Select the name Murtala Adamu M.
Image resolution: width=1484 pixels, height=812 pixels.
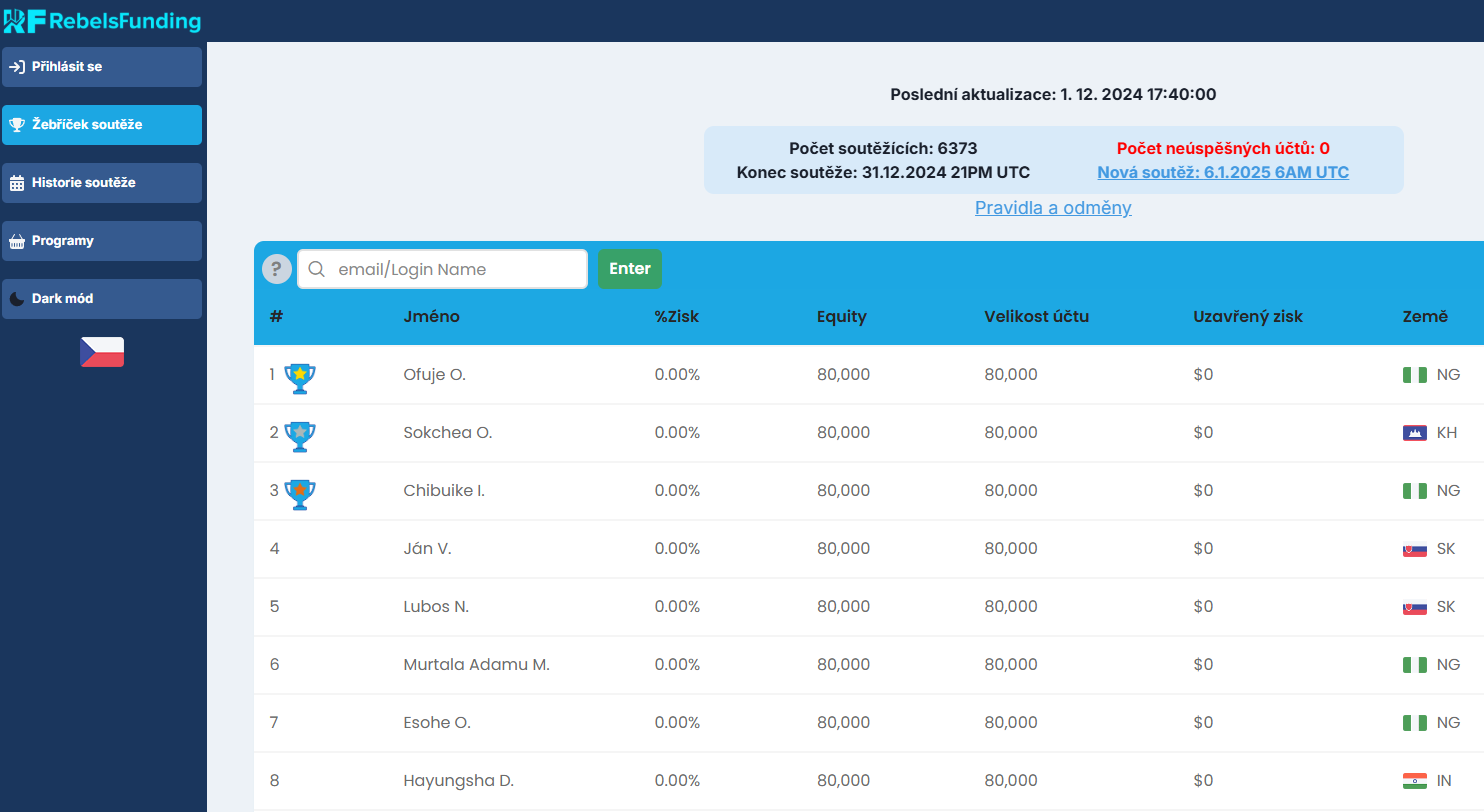coord(477,665)
